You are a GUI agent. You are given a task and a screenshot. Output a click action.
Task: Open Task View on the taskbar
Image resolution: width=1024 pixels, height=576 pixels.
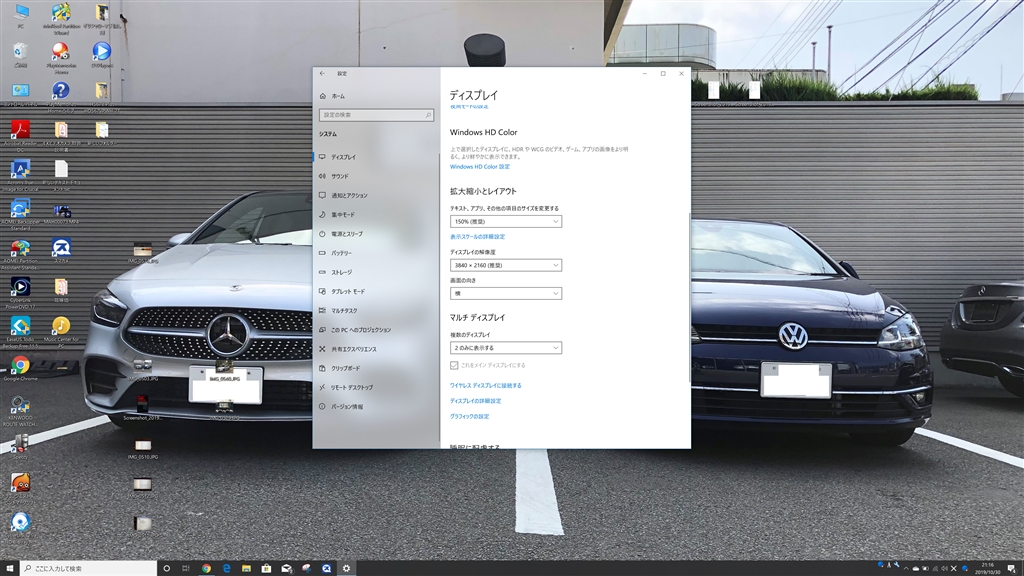pos(186,569)
